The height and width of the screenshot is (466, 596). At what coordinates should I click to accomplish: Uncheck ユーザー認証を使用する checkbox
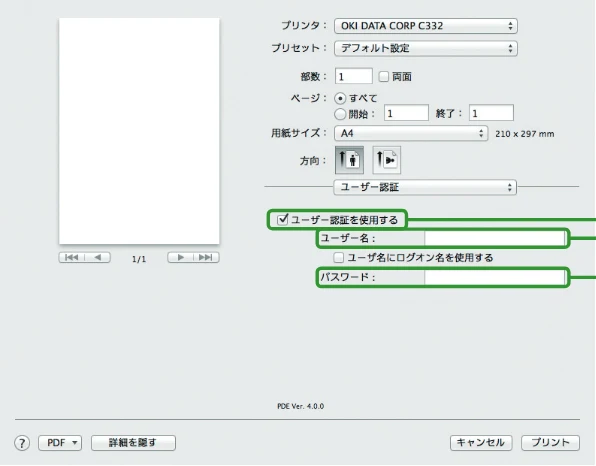[x=282, y=219]
